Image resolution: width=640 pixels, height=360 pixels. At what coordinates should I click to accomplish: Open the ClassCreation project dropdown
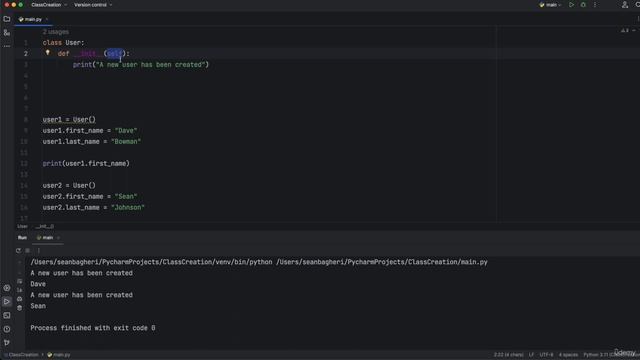click(x=49, y=5)
